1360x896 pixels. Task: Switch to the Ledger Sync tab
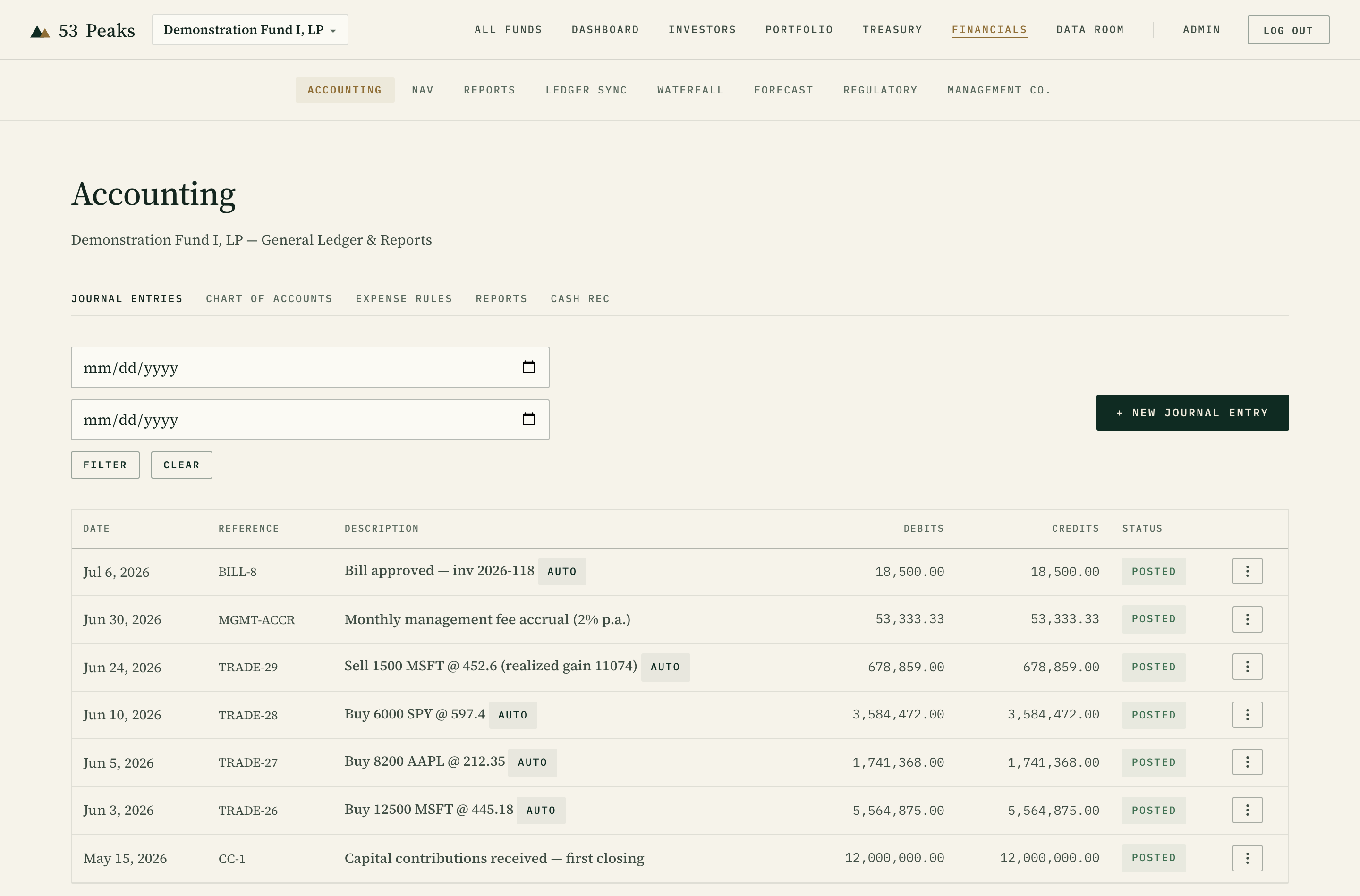pyautogui.click(x=586, y=90)
